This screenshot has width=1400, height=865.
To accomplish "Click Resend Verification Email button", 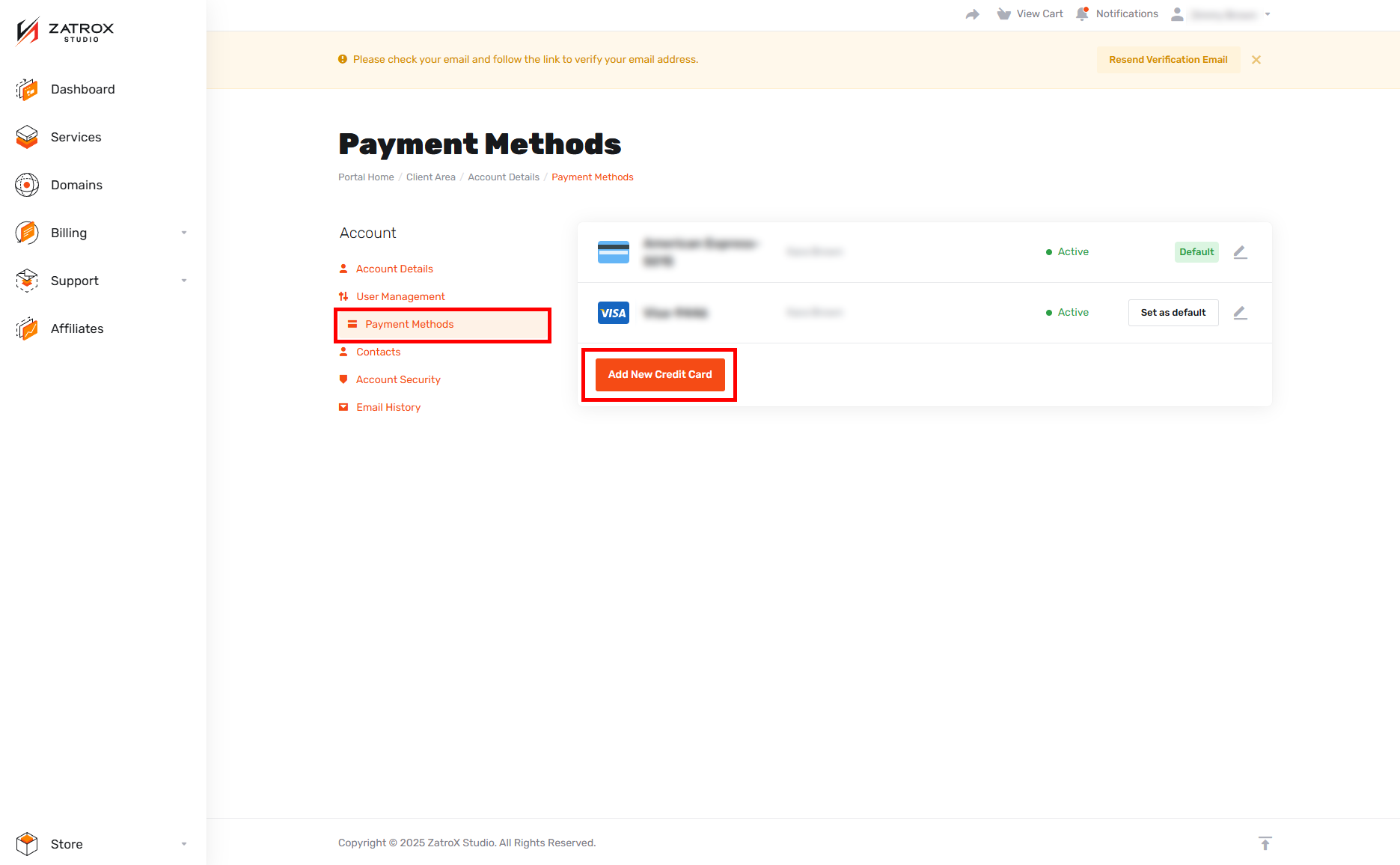I will tap(1168, 60).
